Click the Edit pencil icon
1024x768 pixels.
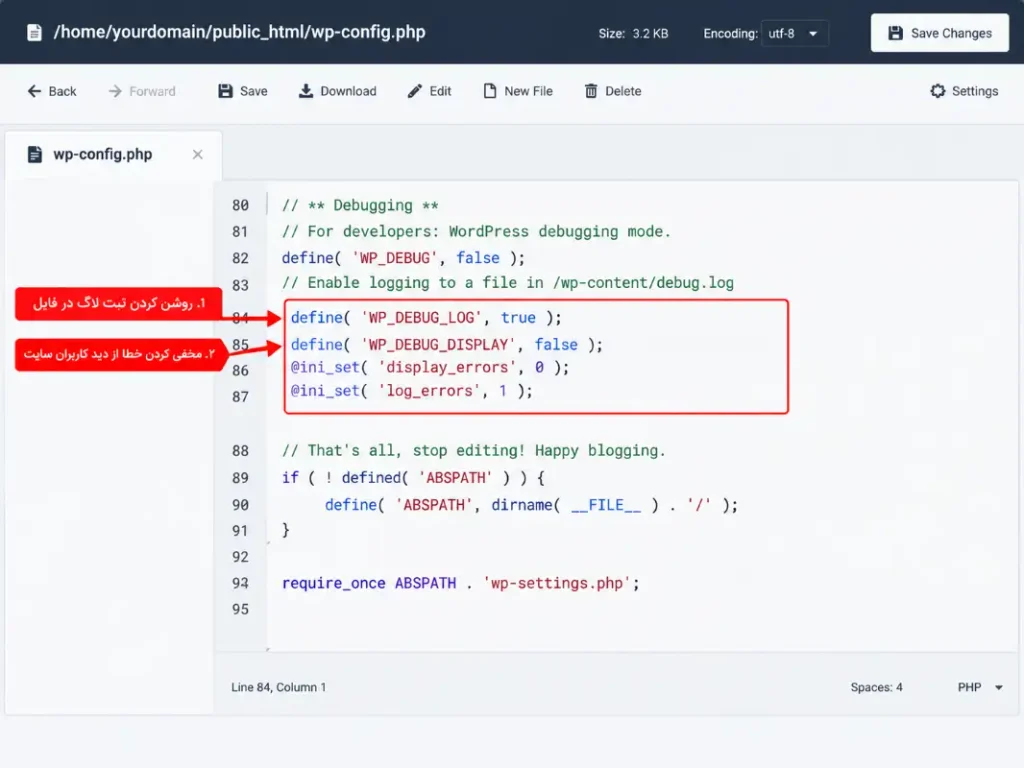pyautogui.click(x=415, y=91)
